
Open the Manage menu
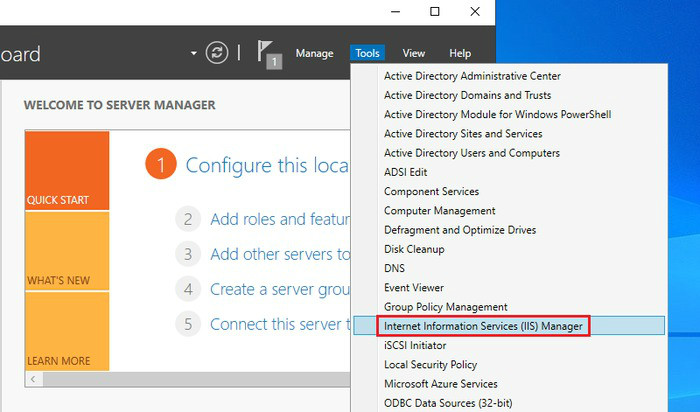[314, 53]
